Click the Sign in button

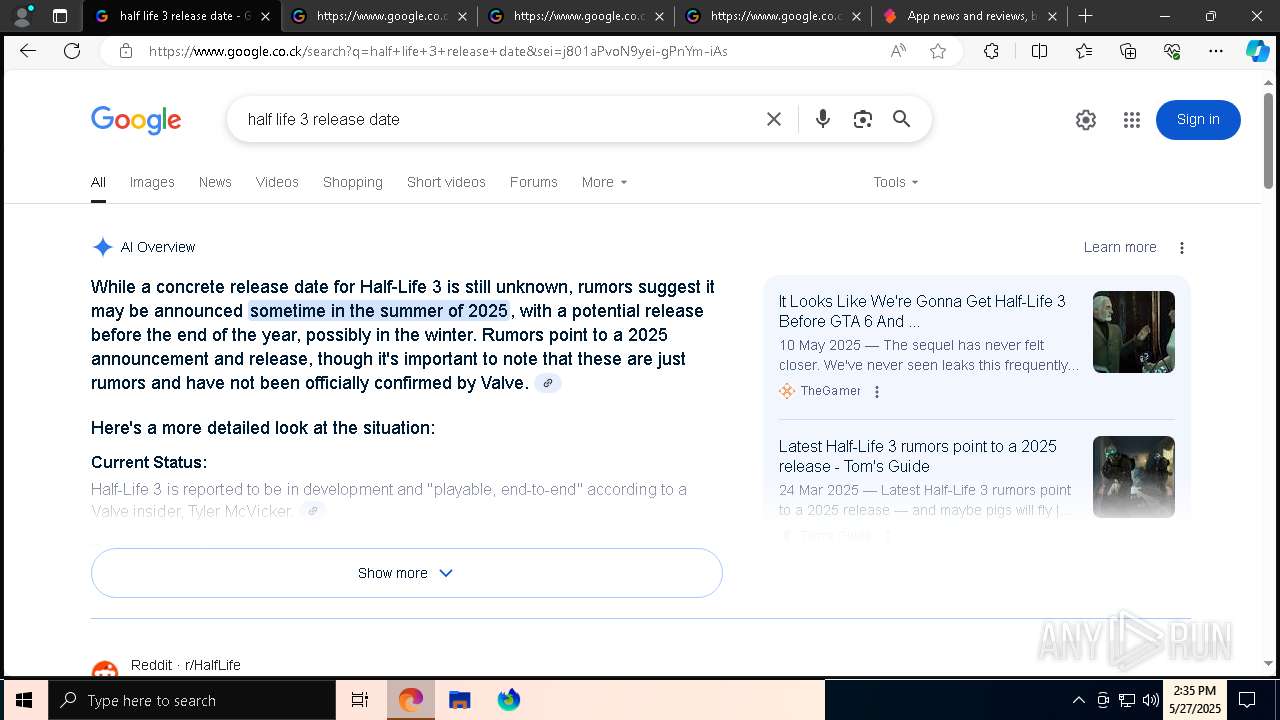(1198, 120)
